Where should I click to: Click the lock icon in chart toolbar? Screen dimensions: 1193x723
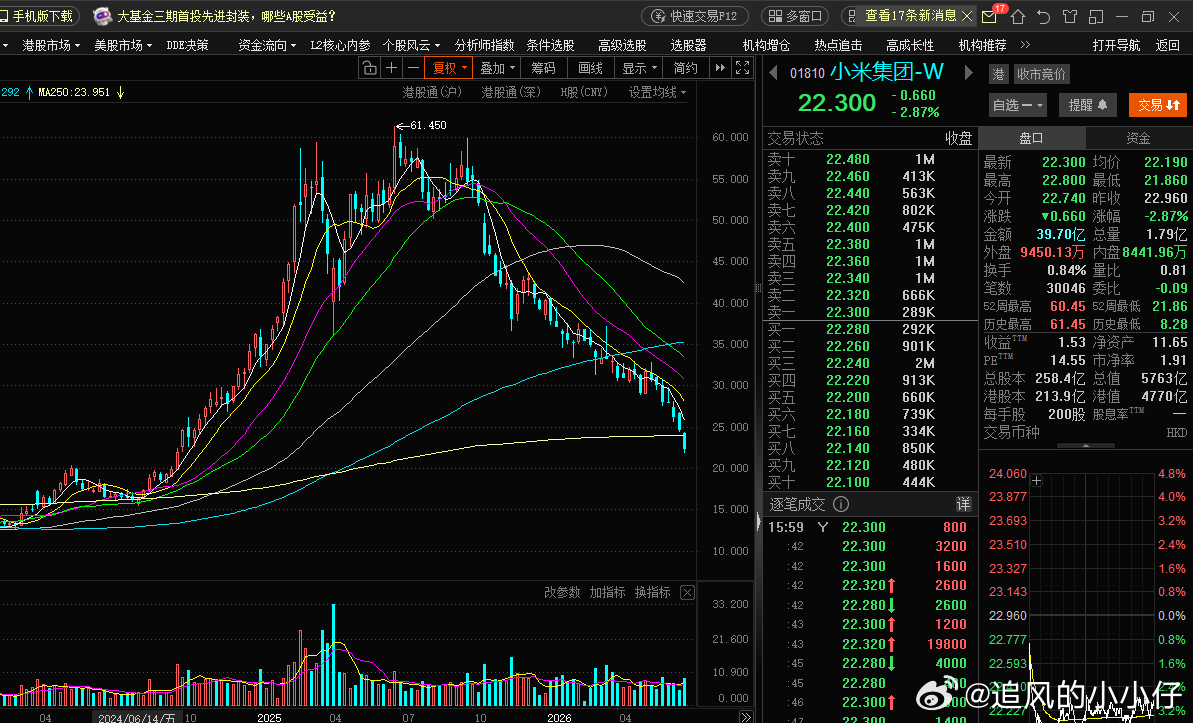click(369, 68)
